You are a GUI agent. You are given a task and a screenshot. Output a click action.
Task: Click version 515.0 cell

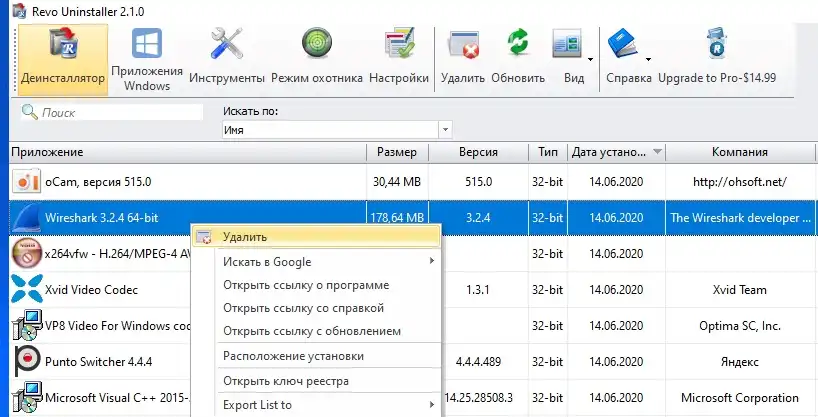(x=478, y=182)
